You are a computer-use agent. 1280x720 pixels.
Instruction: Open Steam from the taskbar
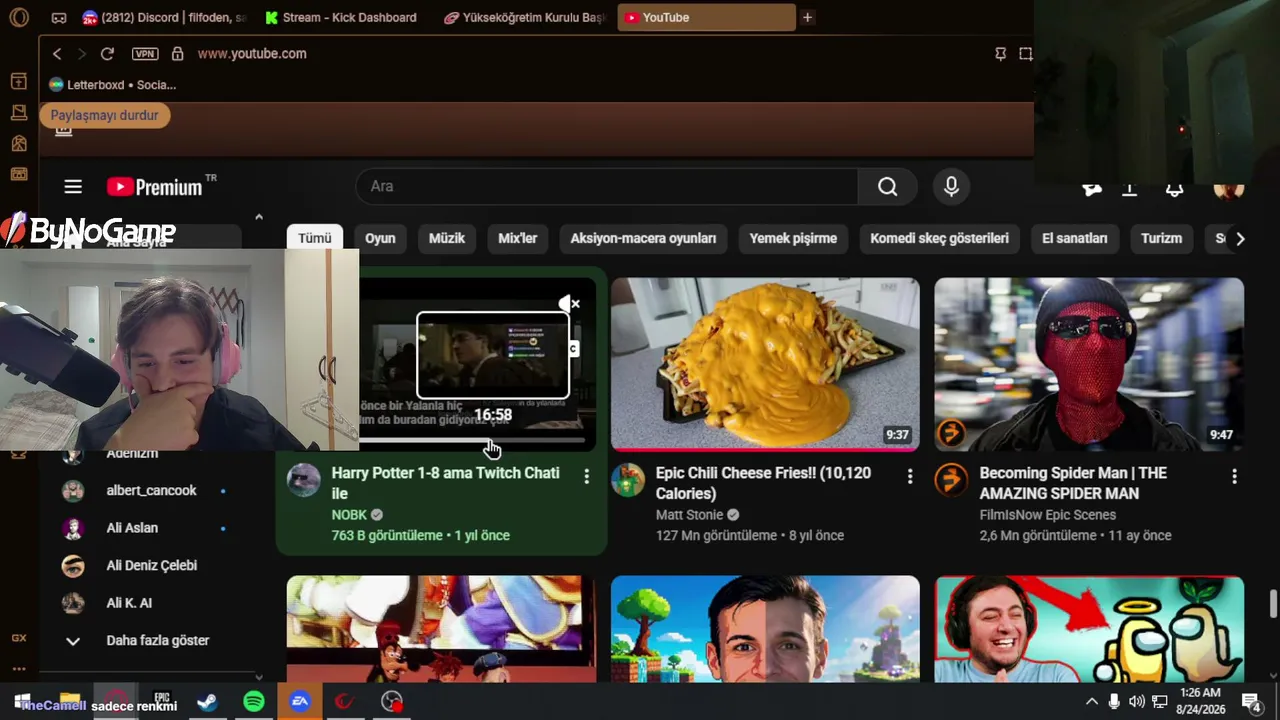tap(207, 702)
